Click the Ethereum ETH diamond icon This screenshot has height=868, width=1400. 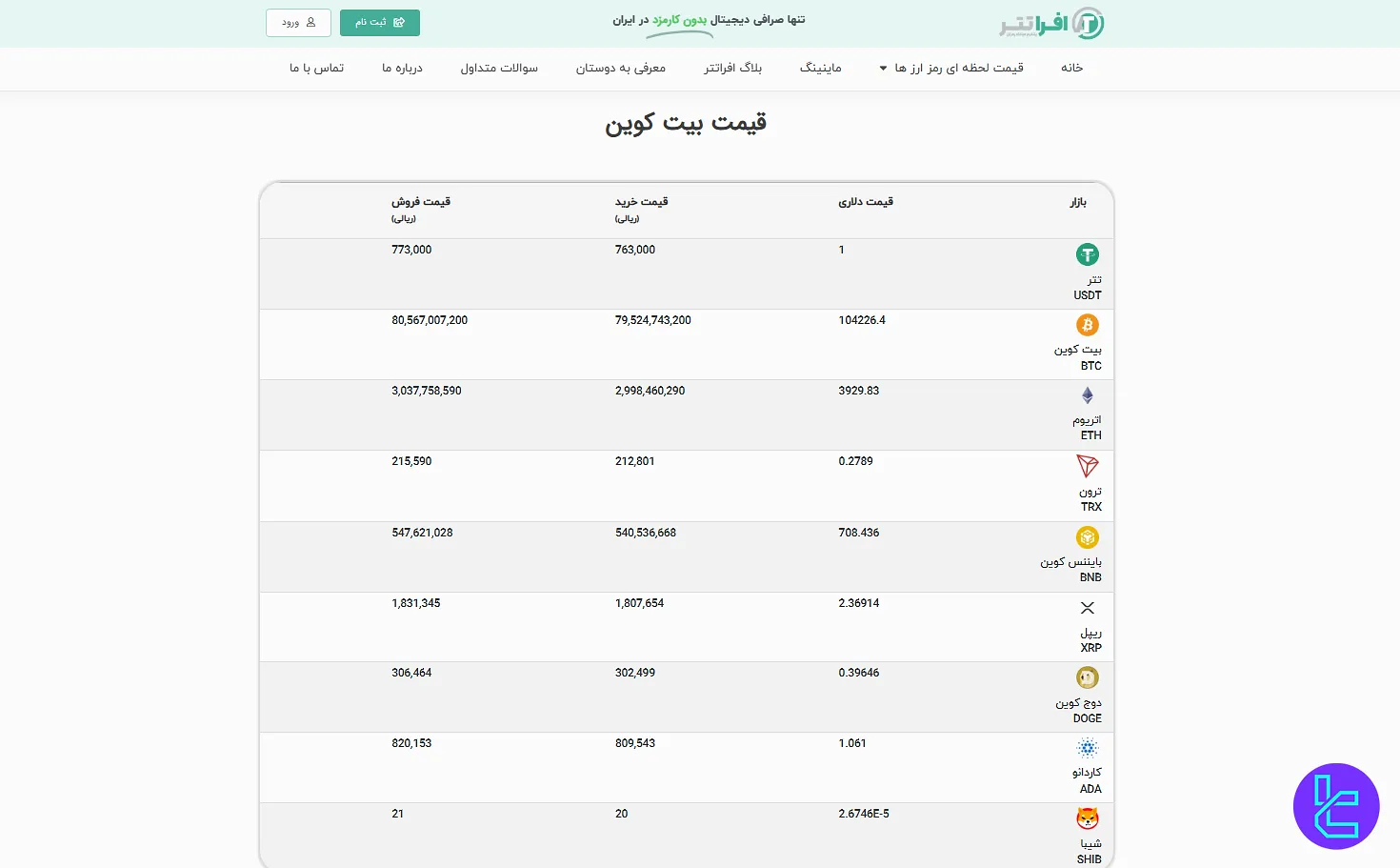[1087, 395]
